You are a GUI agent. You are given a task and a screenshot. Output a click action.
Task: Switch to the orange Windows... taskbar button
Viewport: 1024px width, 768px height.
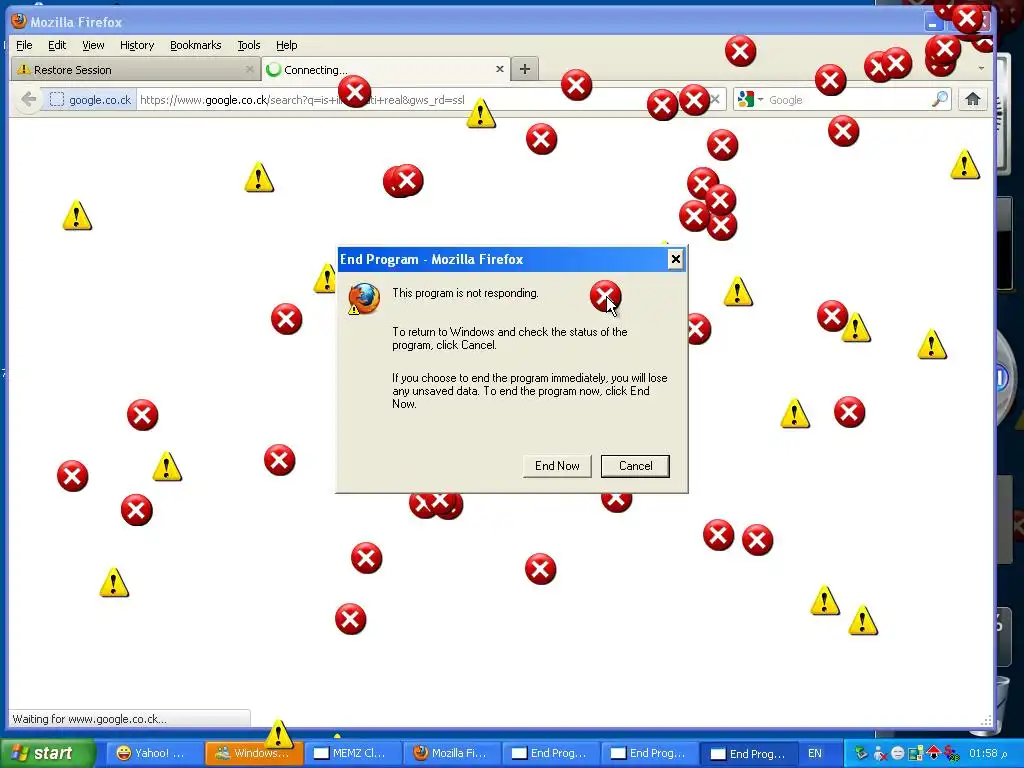pyautogui.click(x=254, y=753)
